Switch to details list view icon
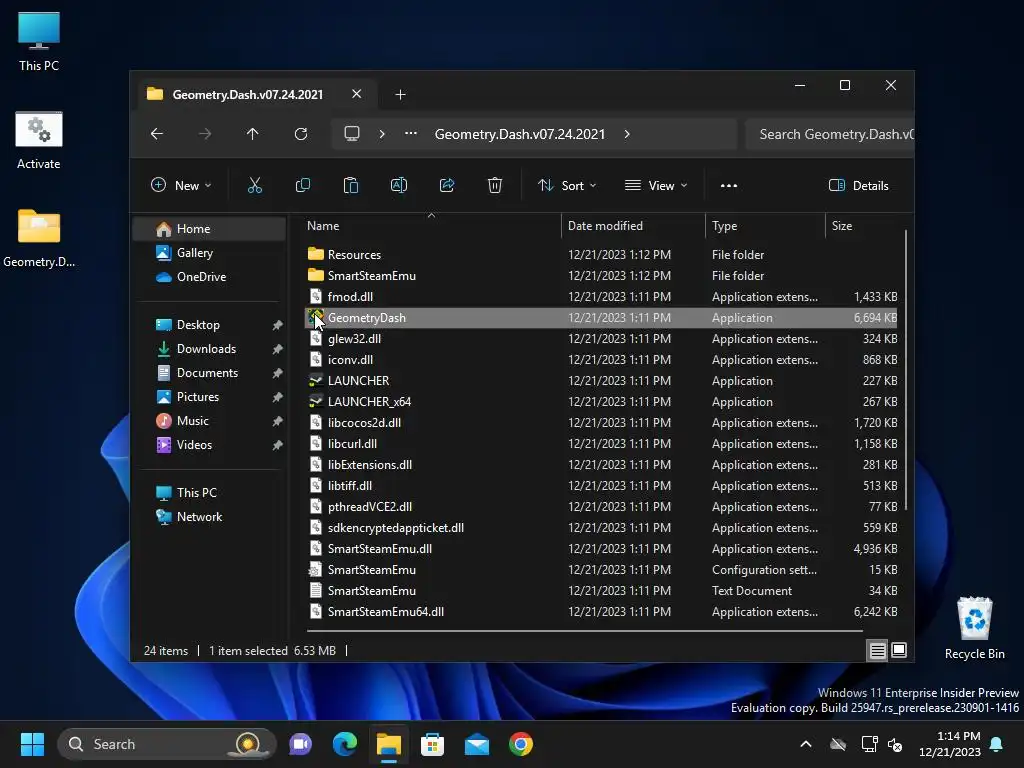The width and height of the screenshot is (1024, 768). [x=877, y=650]
